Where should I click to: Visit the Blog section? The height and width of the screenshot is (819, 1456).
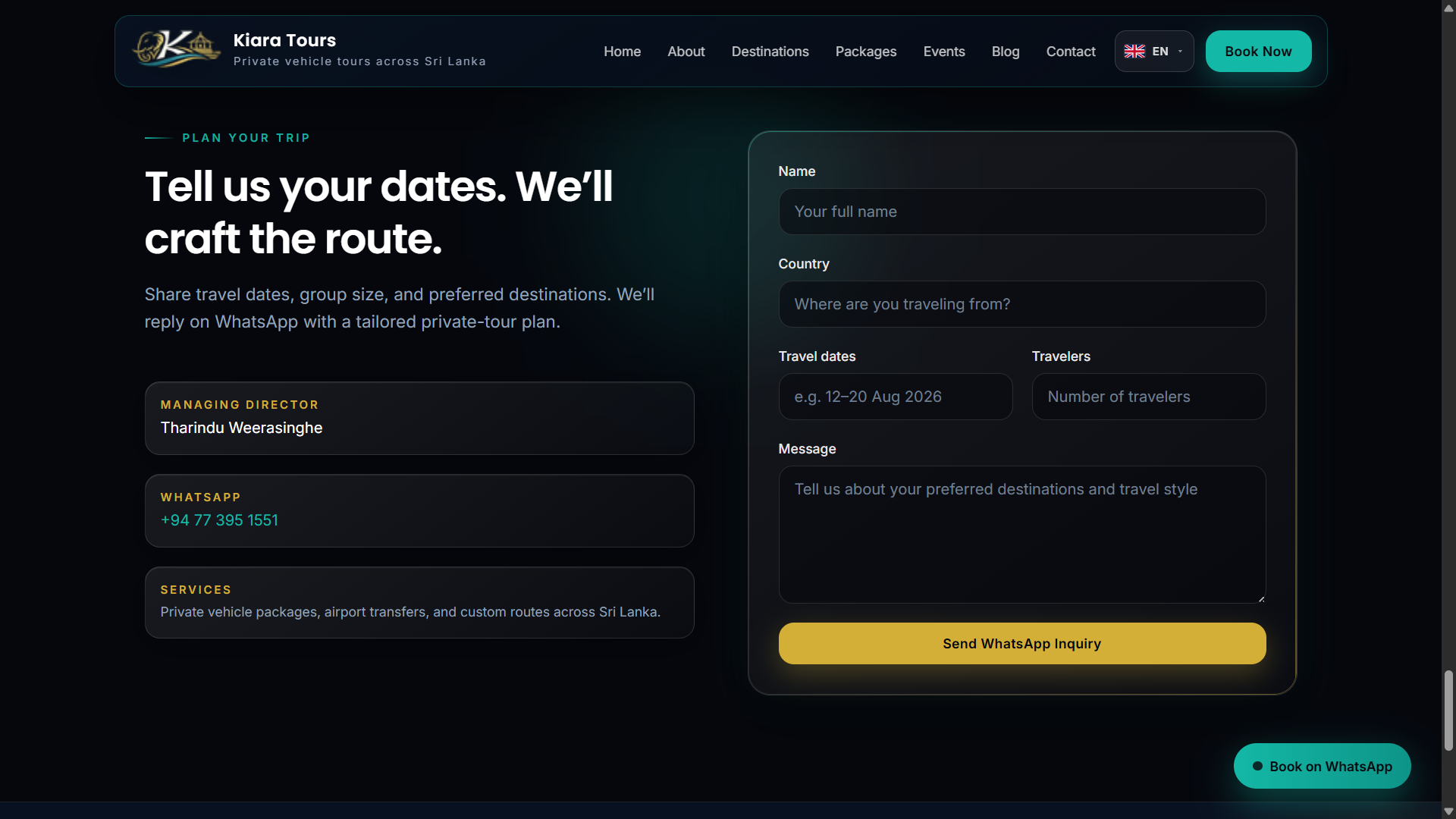1005,52
